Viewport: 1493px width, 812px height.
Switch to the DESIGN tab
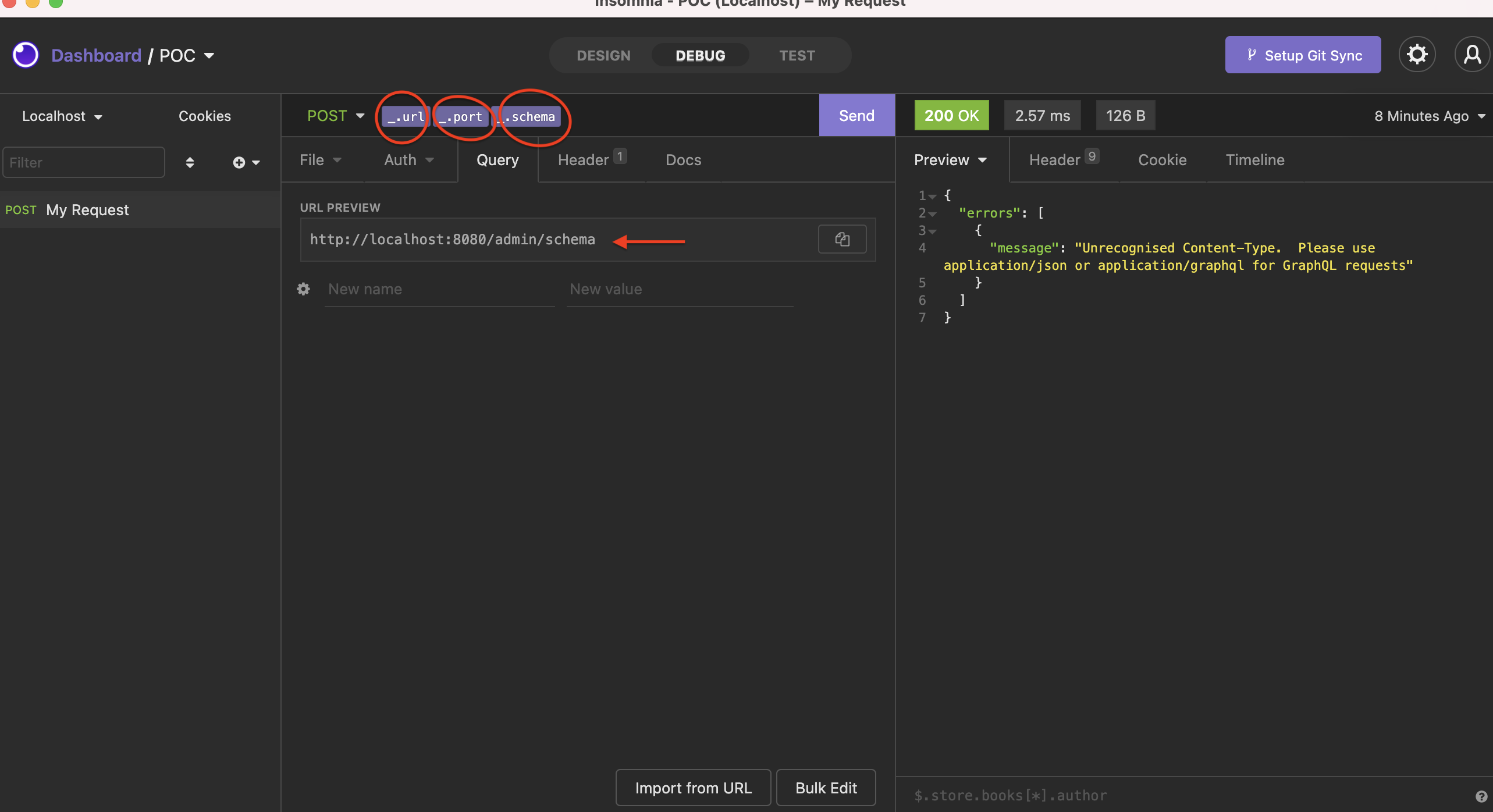coord(603,55)
